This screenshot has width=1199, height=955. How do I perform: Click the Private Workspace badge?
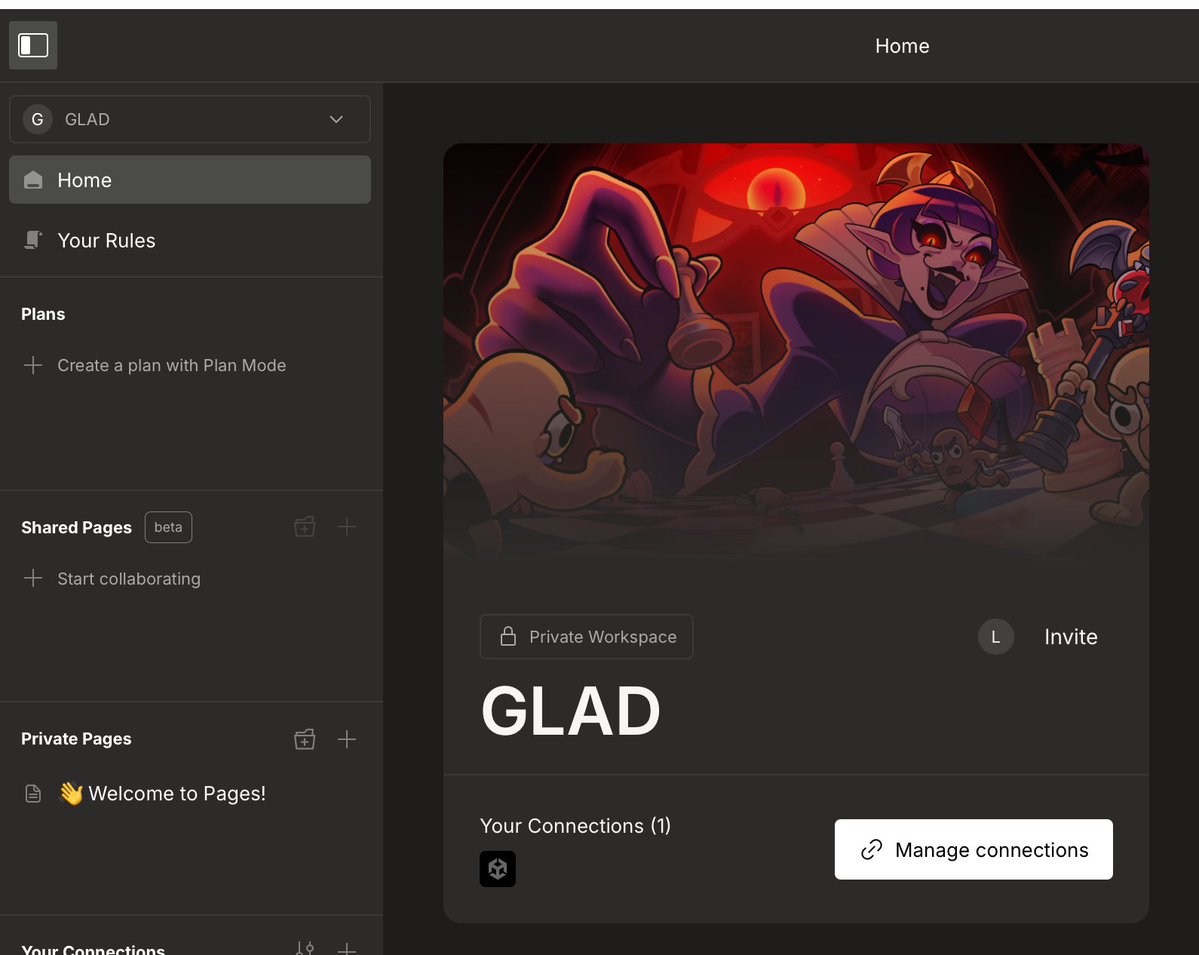pyautogui.click(x=587, y=637)
